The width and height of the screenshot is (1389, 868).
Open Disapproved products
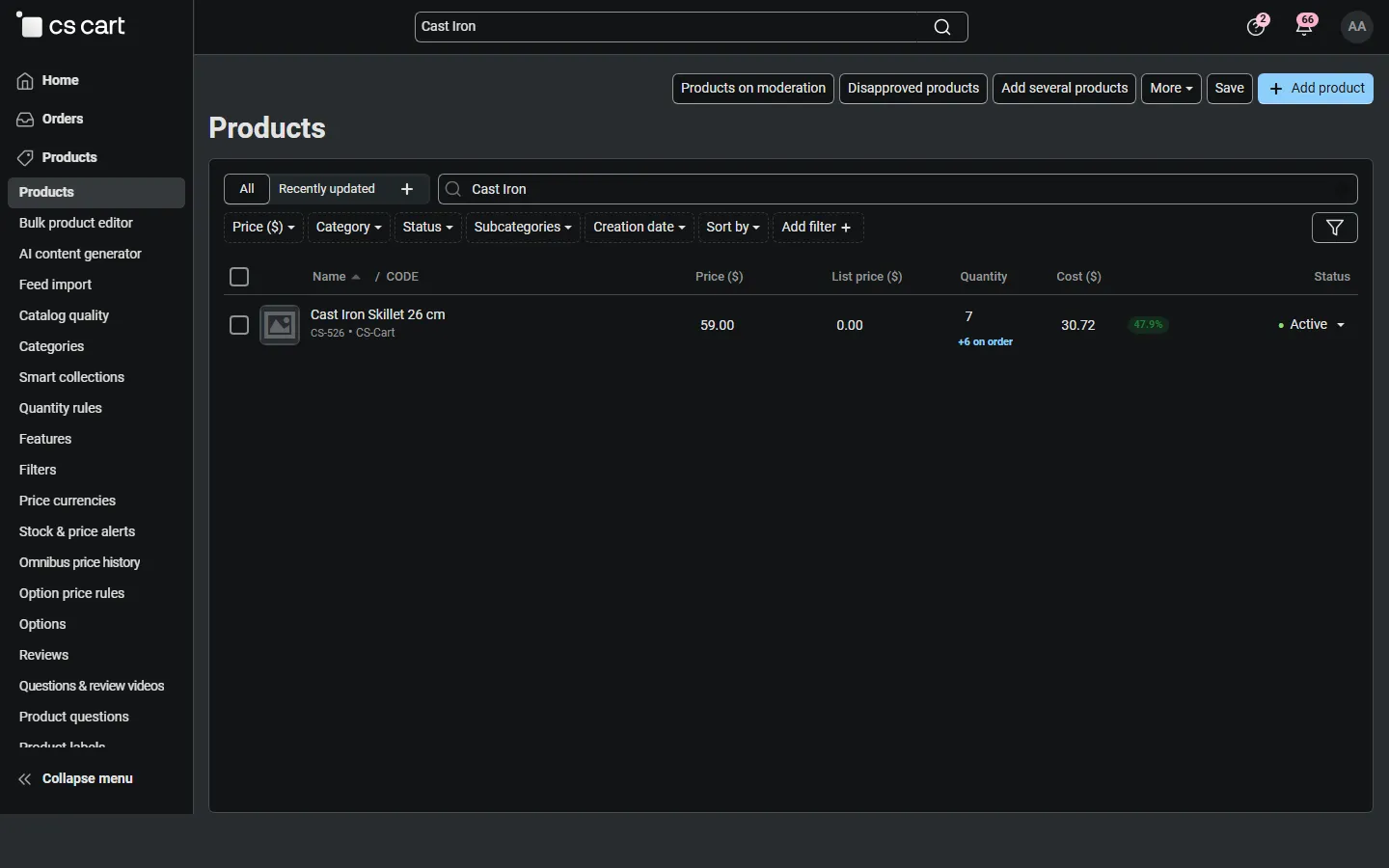(x=913, y=89)
